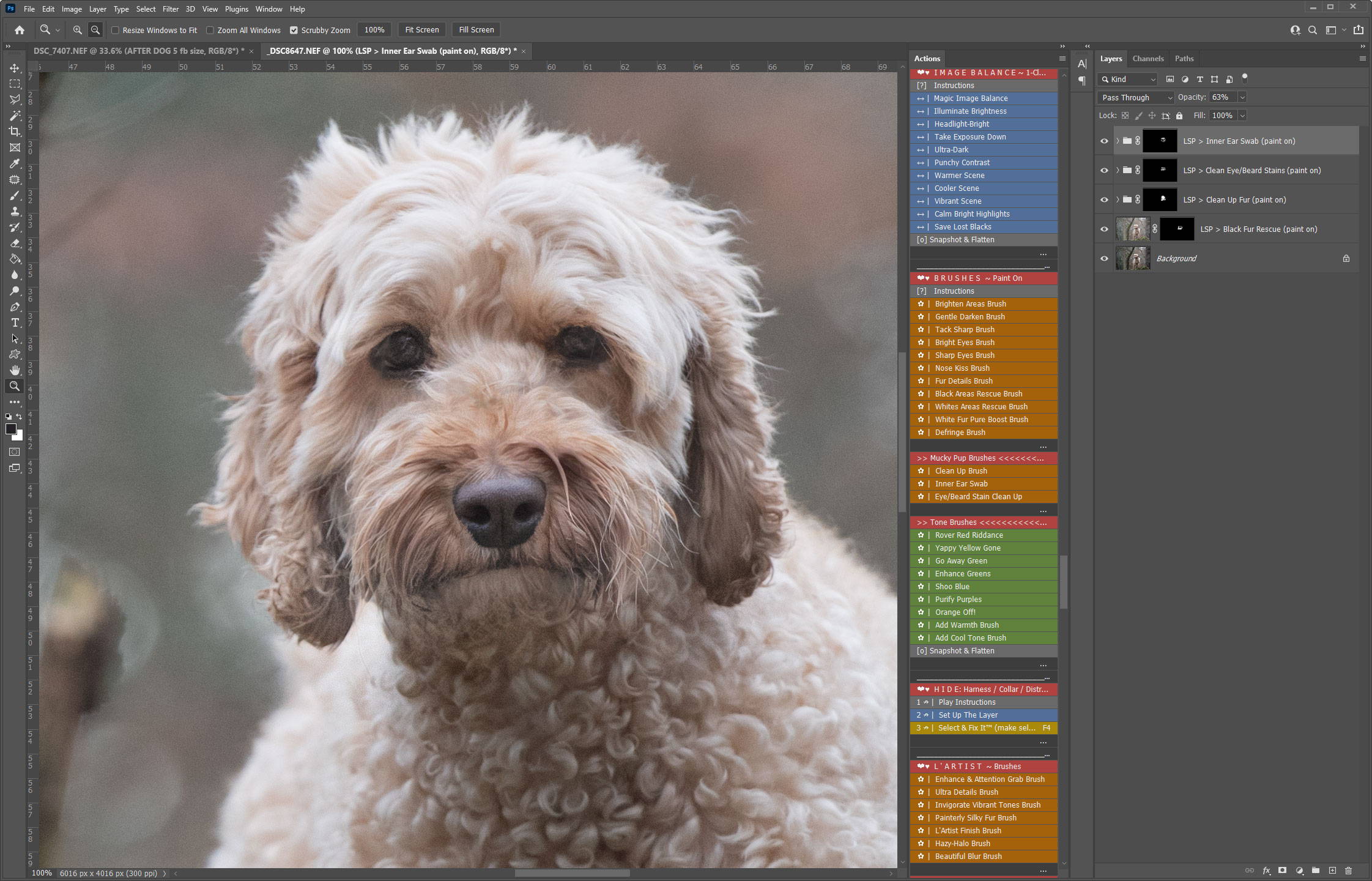Select the Eraser tool

(15, 243)
